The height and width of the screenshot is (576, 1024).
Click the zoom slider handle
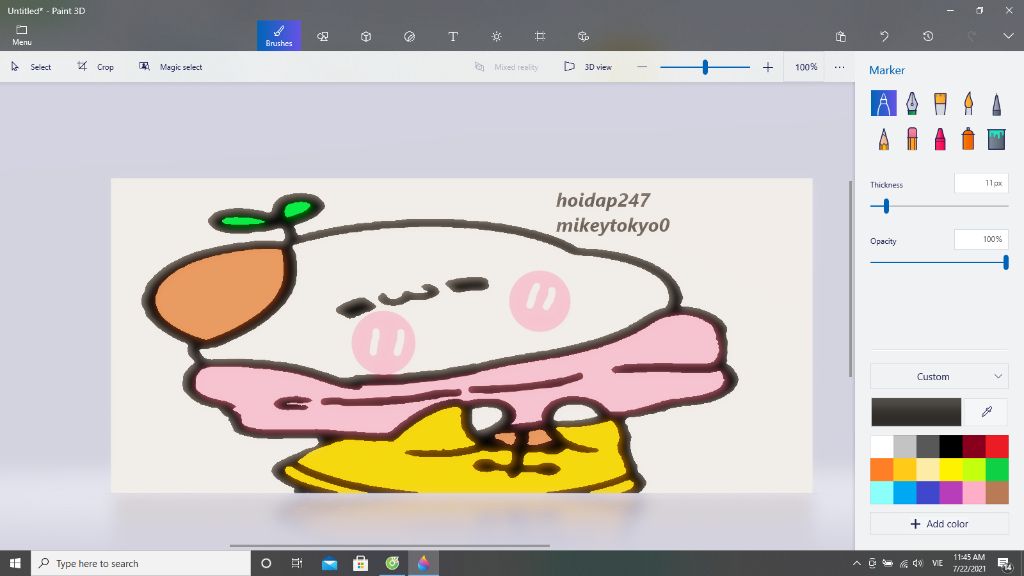705,67
